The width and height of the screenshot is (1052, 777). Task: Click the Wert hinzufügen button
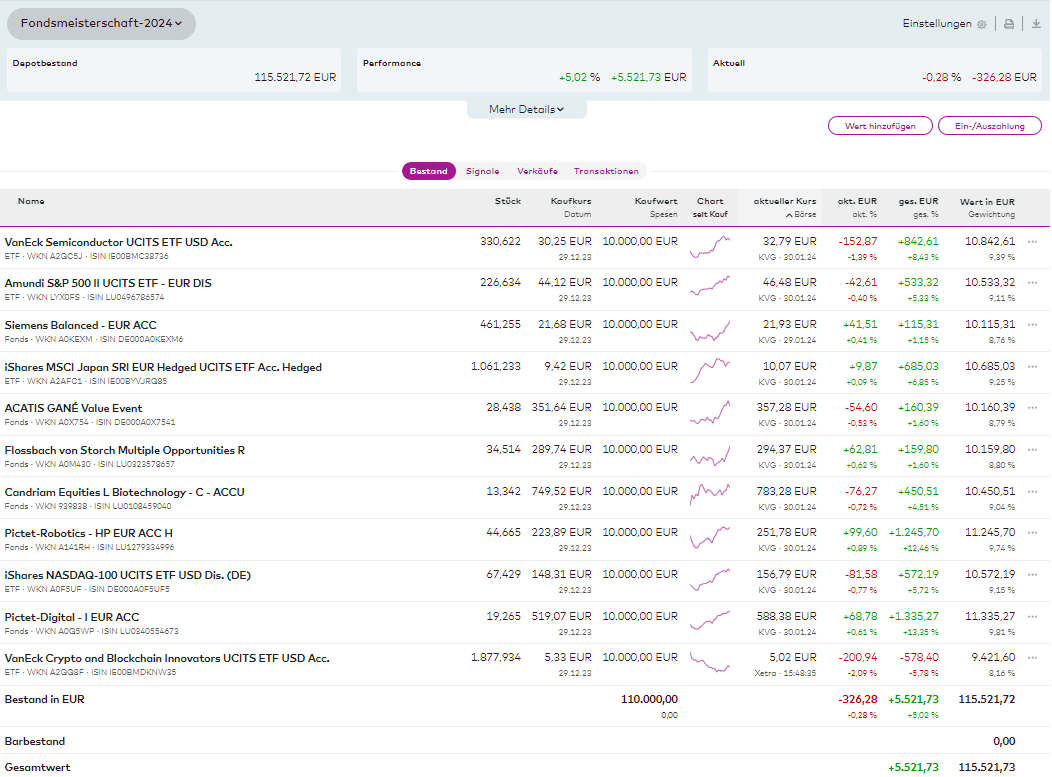pos(879,126)
